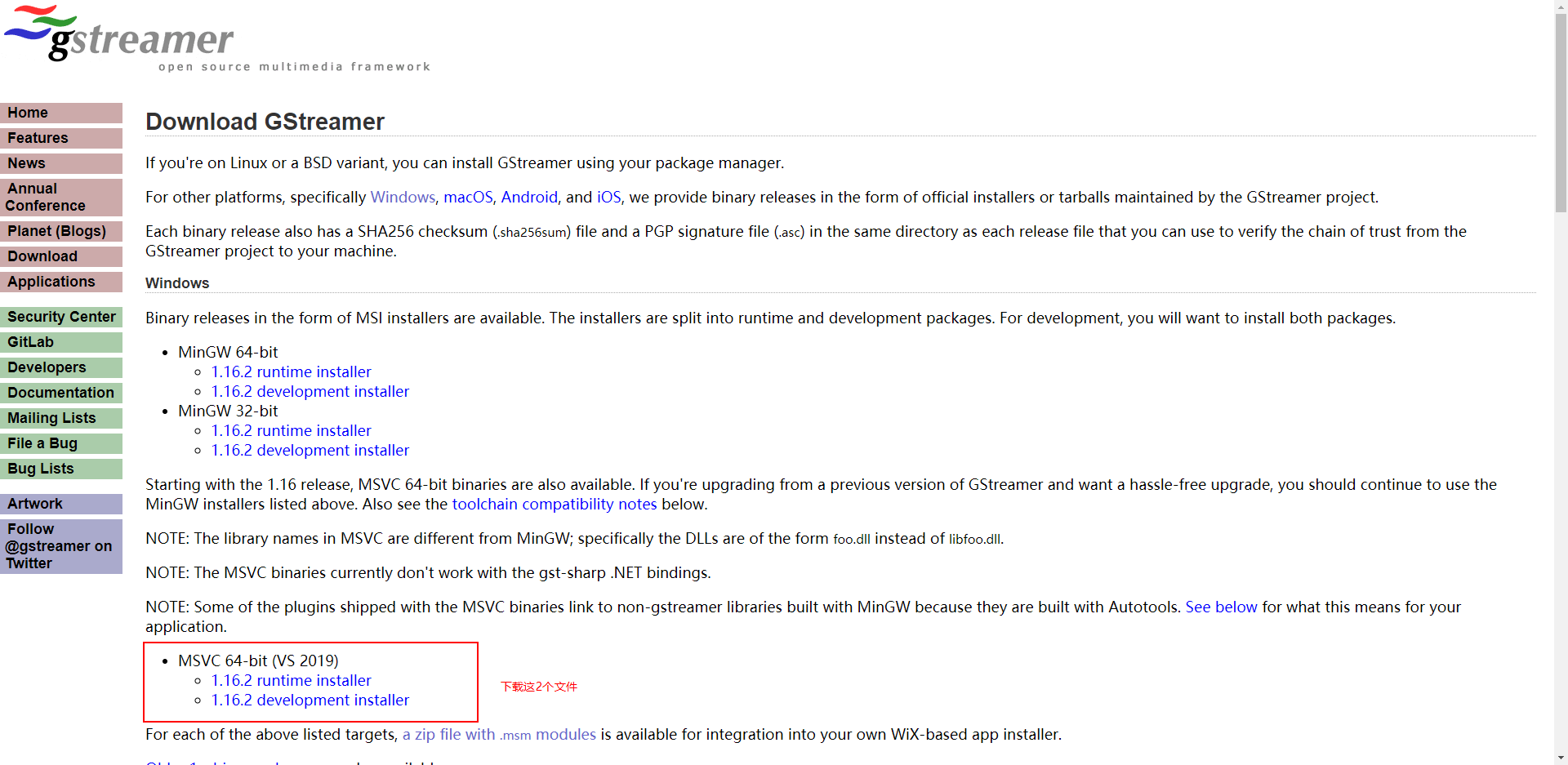
Task: Click the iOS platform link
Action: click(x=608, y=197)
